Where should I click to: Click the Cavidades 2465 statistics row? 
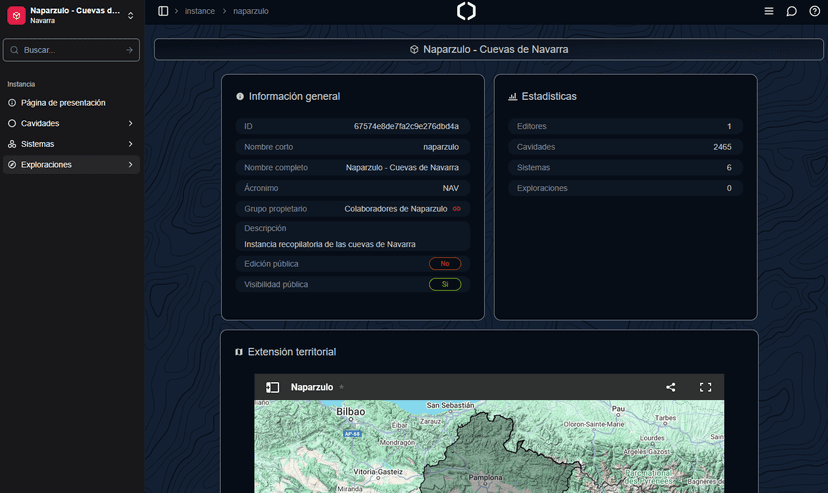625,147
